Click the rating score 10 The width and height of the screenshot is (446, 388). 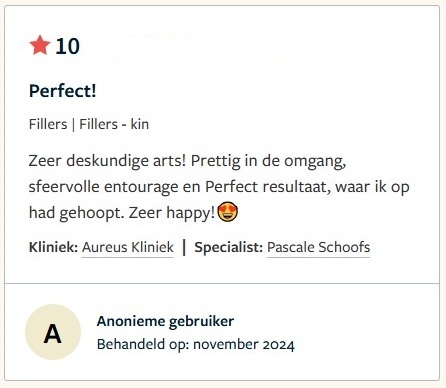(x=68, y=46)
